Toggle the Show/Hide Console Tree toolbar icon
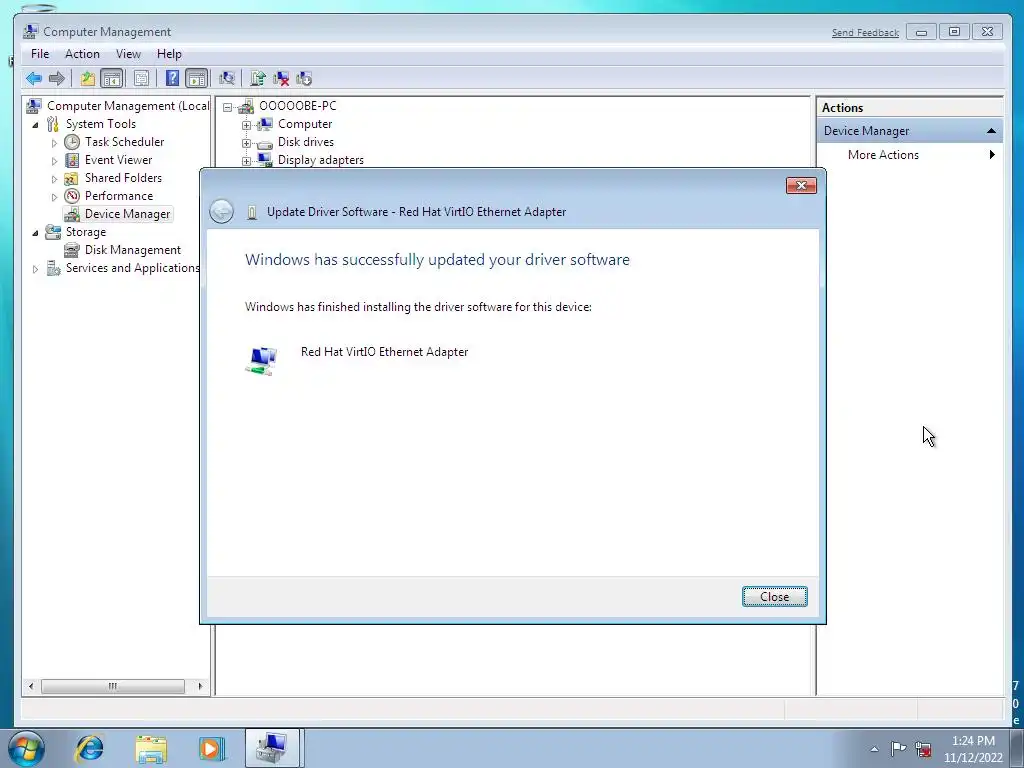 point(112,79)
